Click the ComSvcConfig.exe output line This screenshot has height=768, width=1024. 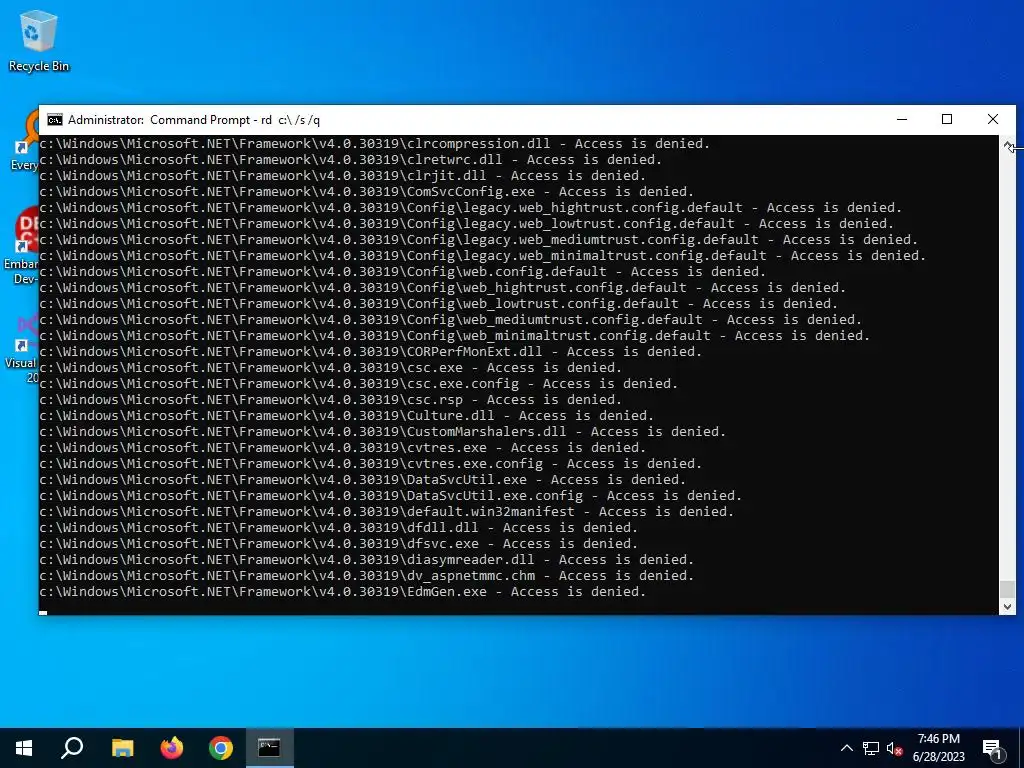coord(367,191)
